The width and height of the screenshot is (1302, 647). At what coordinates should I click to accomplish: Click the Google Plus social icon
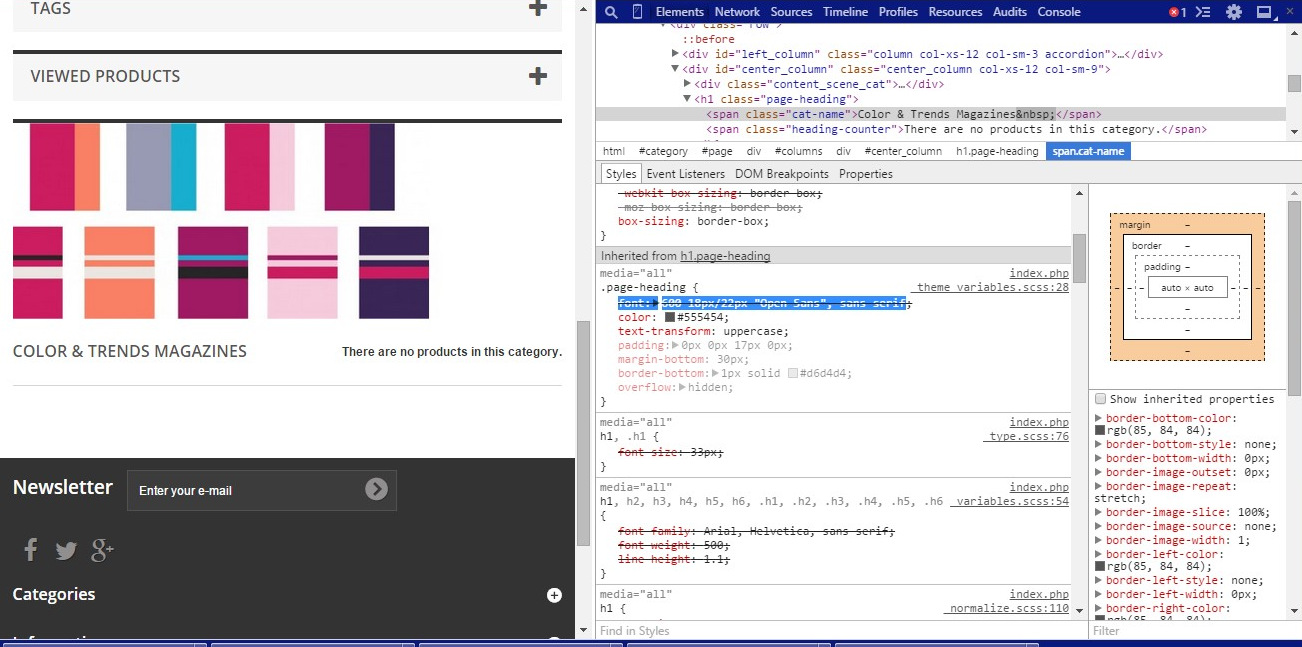click(102, 549)
